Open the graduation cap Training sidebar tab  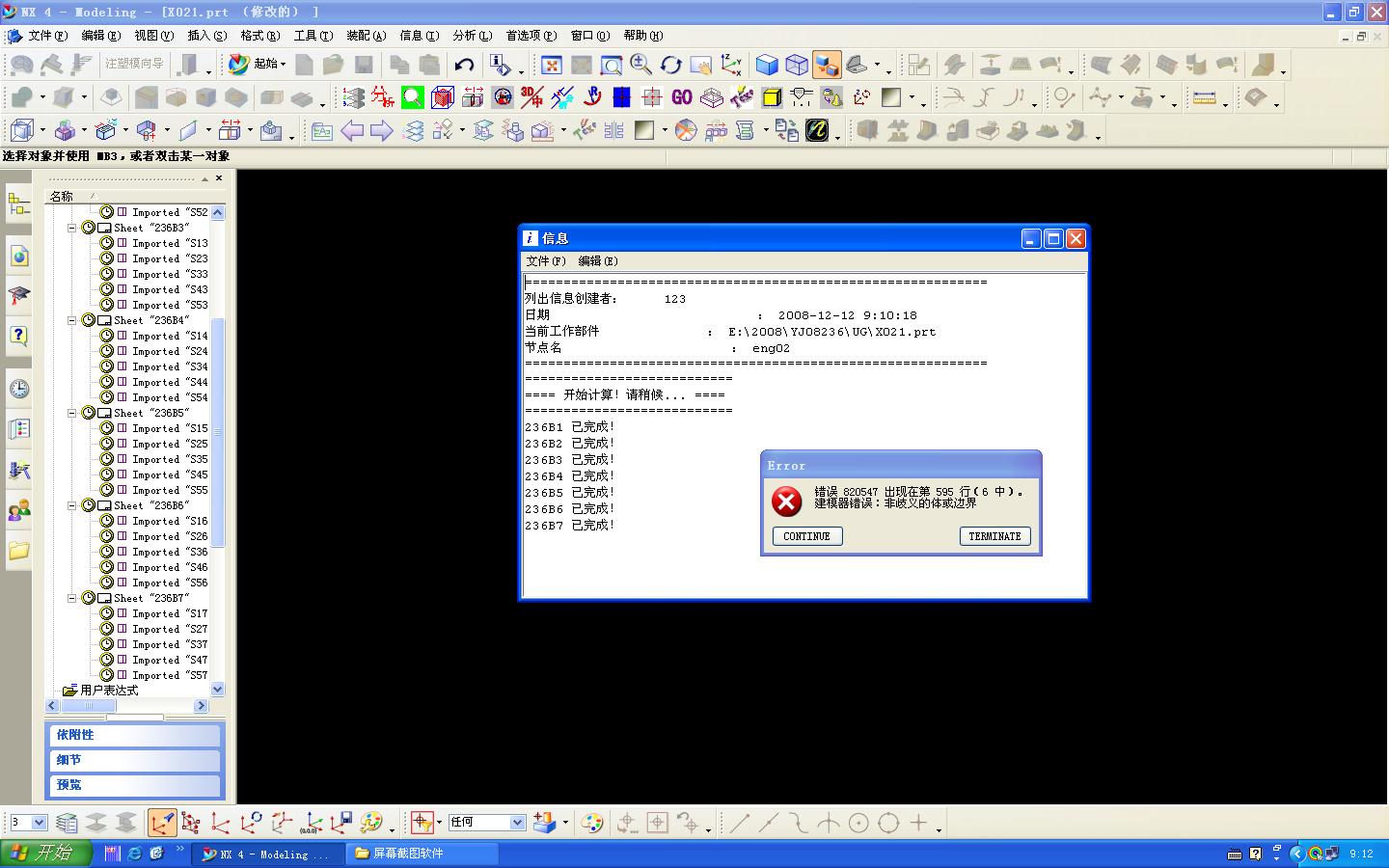[x=19, y=295]
